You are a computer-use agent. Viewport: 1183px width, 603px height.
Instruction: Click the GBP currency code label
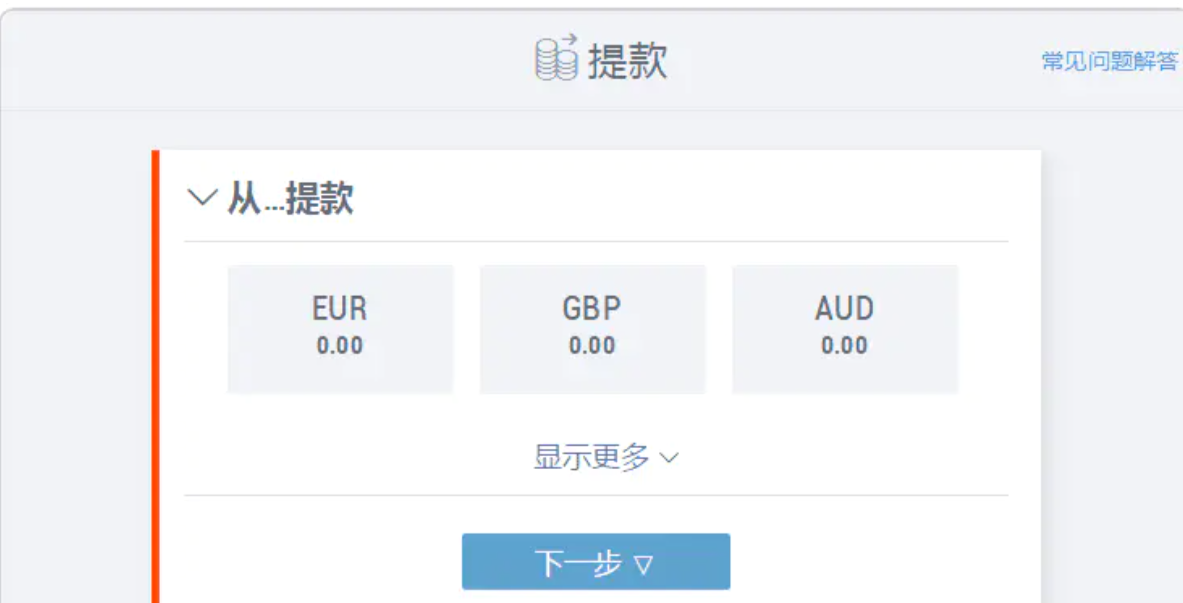point(592,308)
